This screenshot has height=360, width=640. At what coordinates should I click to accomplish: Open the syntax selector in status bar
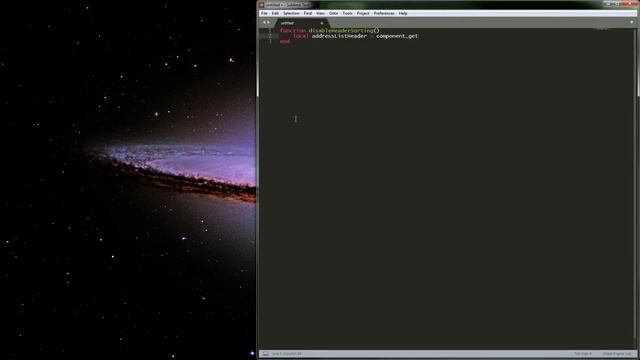coord(617,354)
